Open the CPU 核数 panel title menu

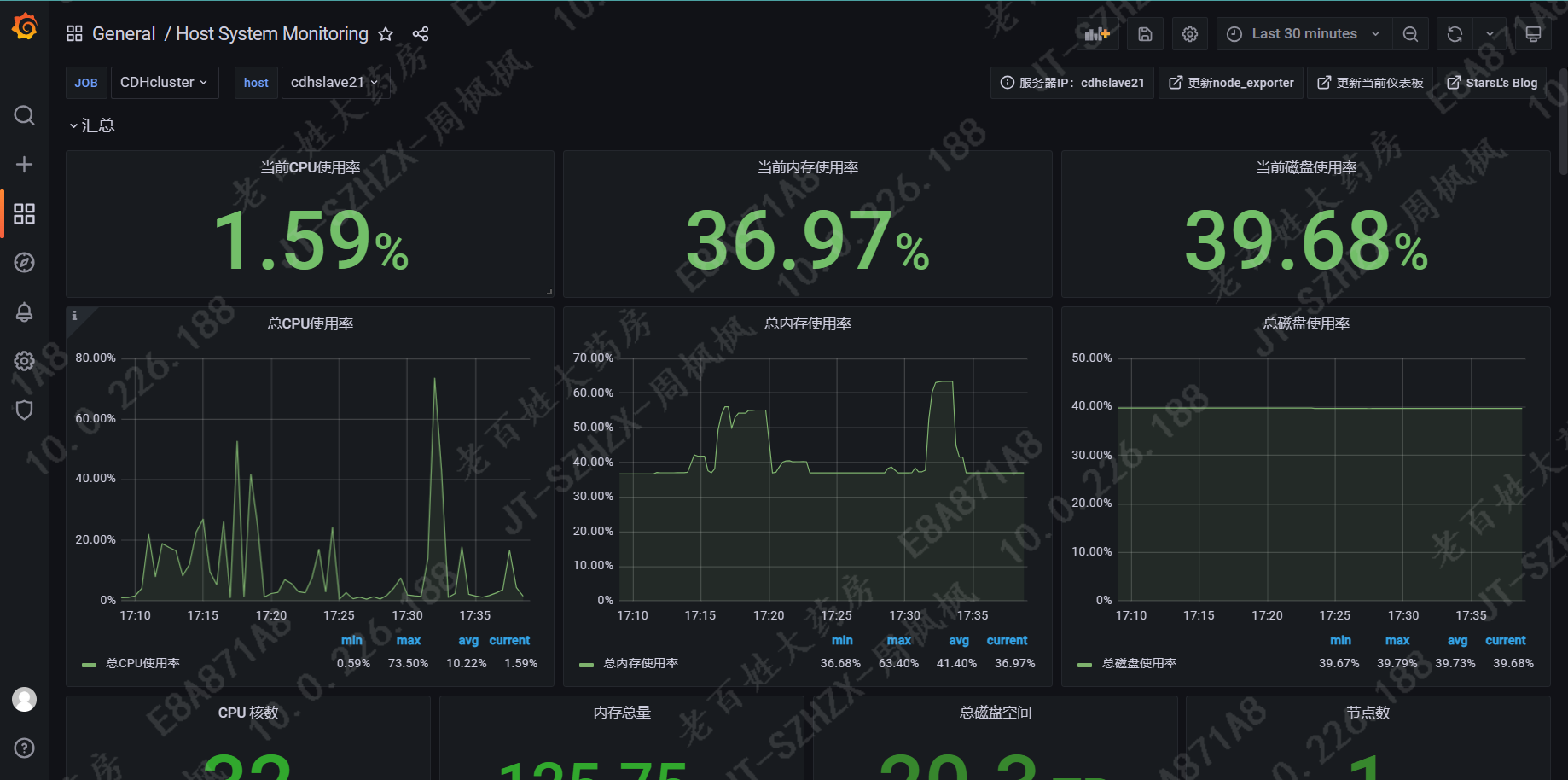pyautogui.click(x=248, y=713)
